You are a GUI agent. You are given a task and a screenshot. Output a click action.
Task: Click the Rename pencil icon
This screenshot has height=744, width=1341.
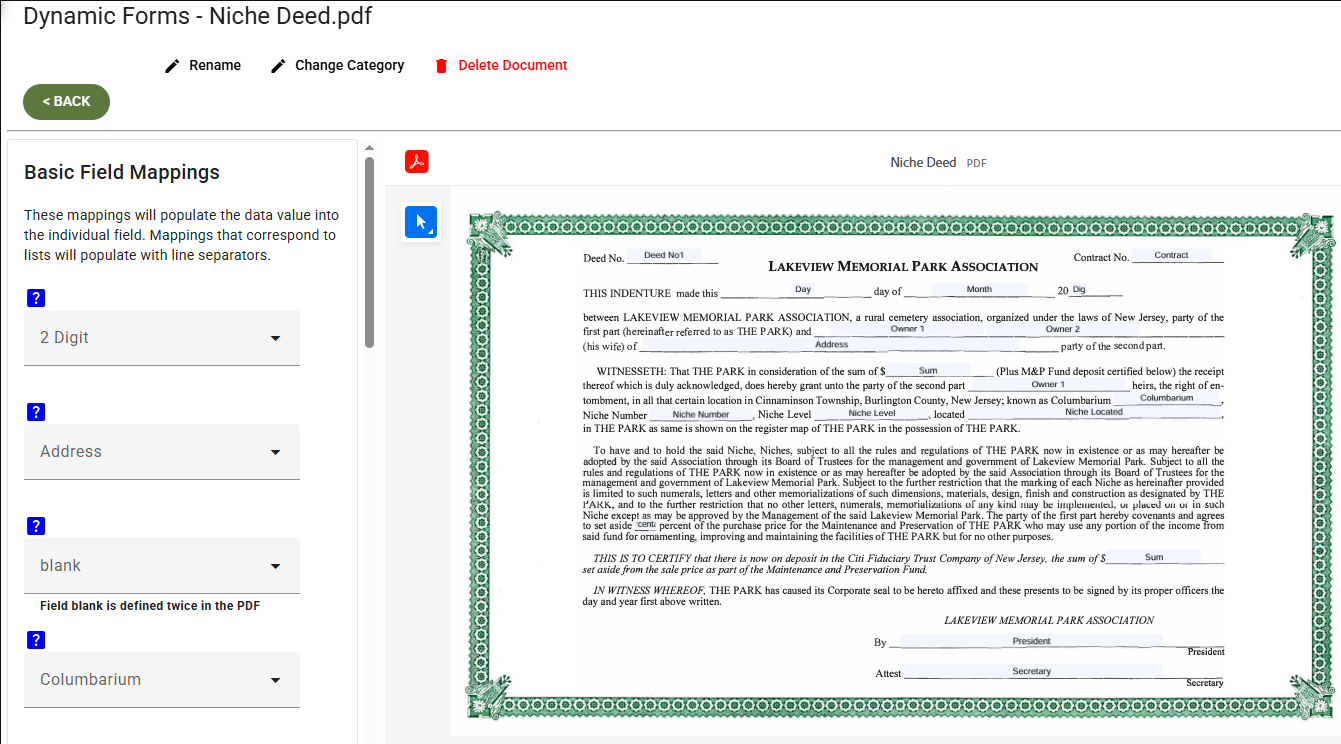tap(173, 65)
